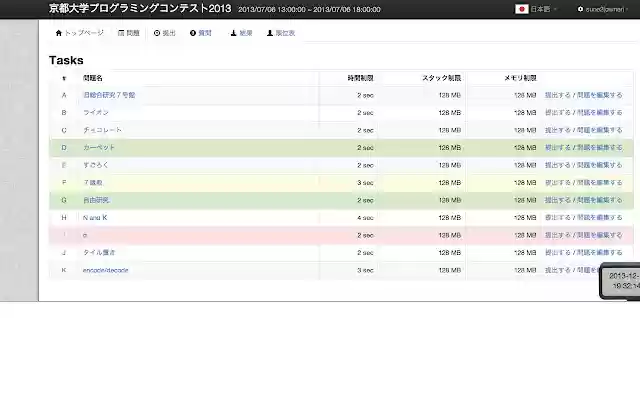Open the user account dropdown in header
Screen dimensions: 640x400
click(602, 9)
